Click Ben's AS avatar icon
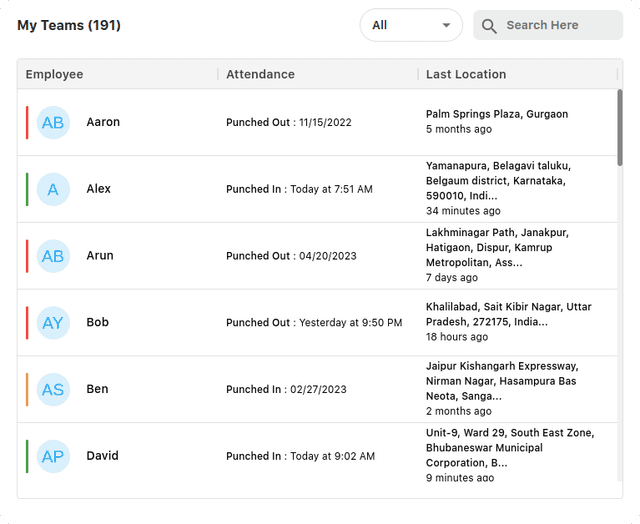The image size is (640, 524). click(53, 389)
